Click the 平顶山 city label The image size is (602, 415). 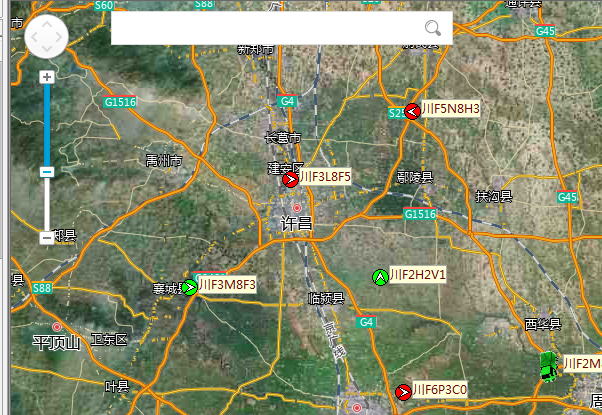click(56, 344)
